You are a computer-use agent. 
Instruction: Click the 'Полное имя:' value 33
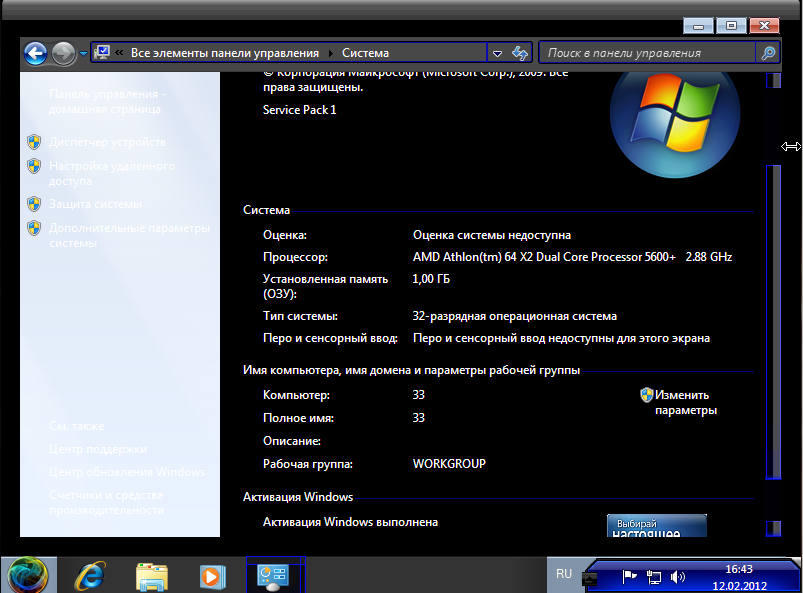(418, 418)
